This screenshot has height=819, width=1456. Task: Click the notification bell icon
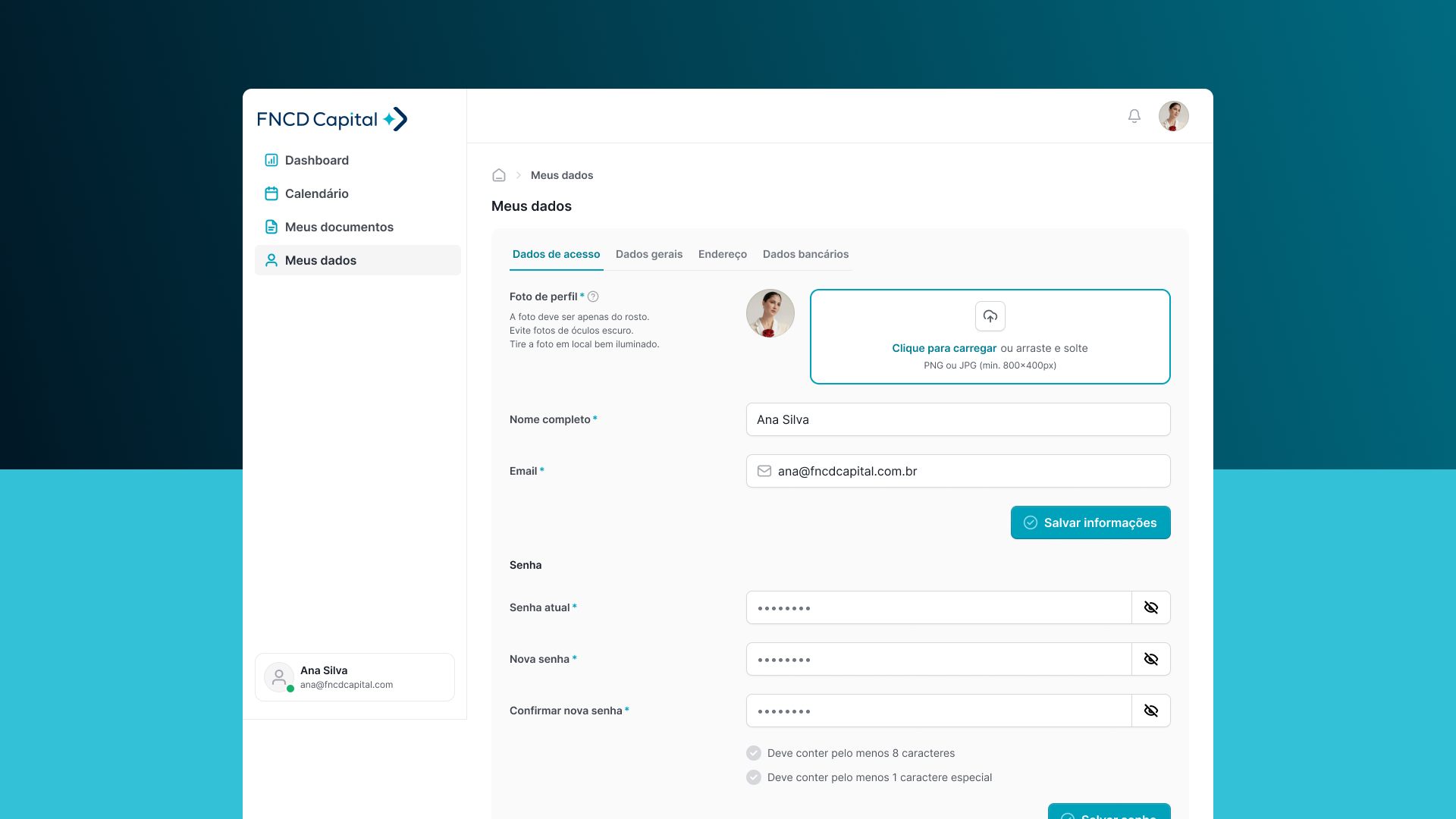click(1134, 116)
